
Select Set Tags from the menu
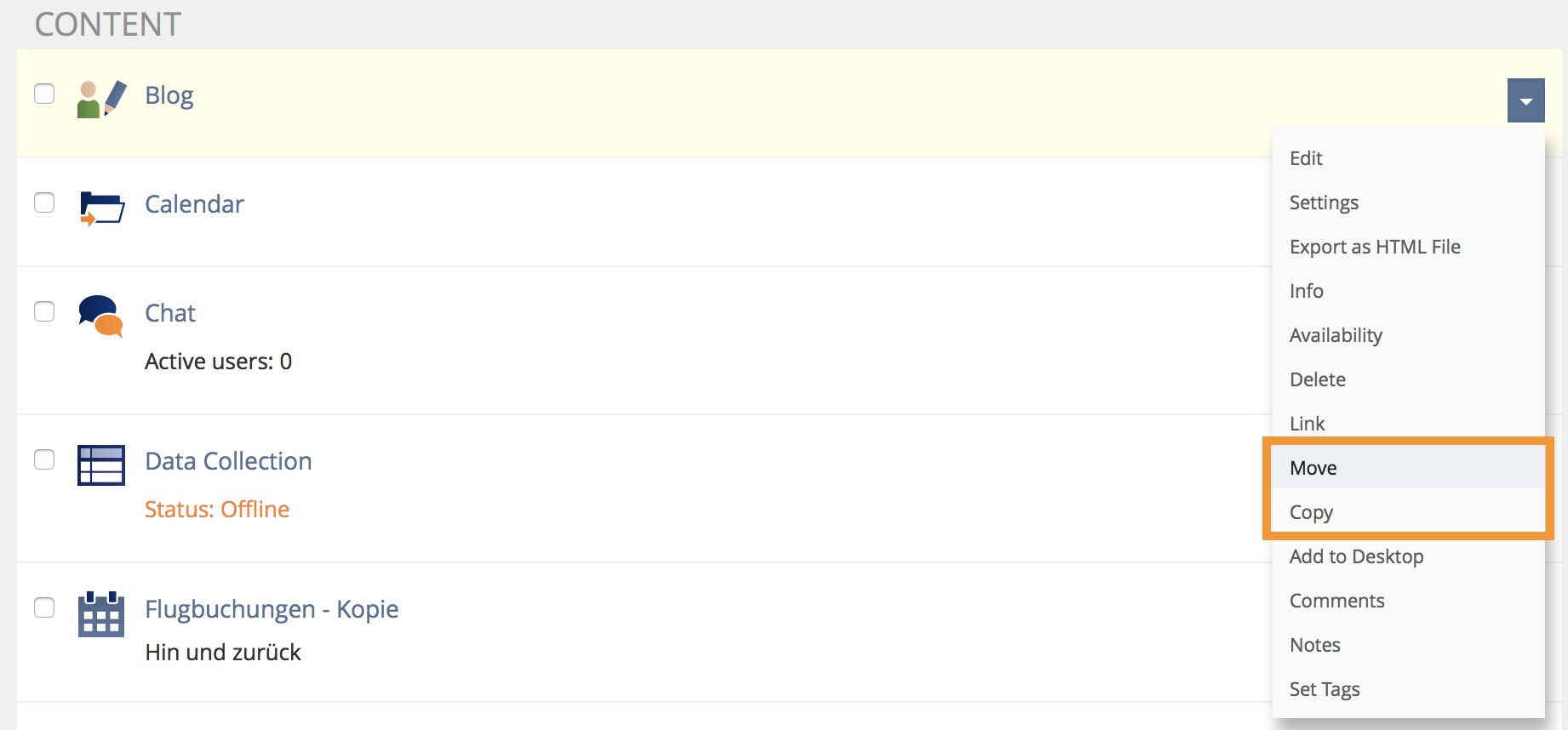(1324, 689)
